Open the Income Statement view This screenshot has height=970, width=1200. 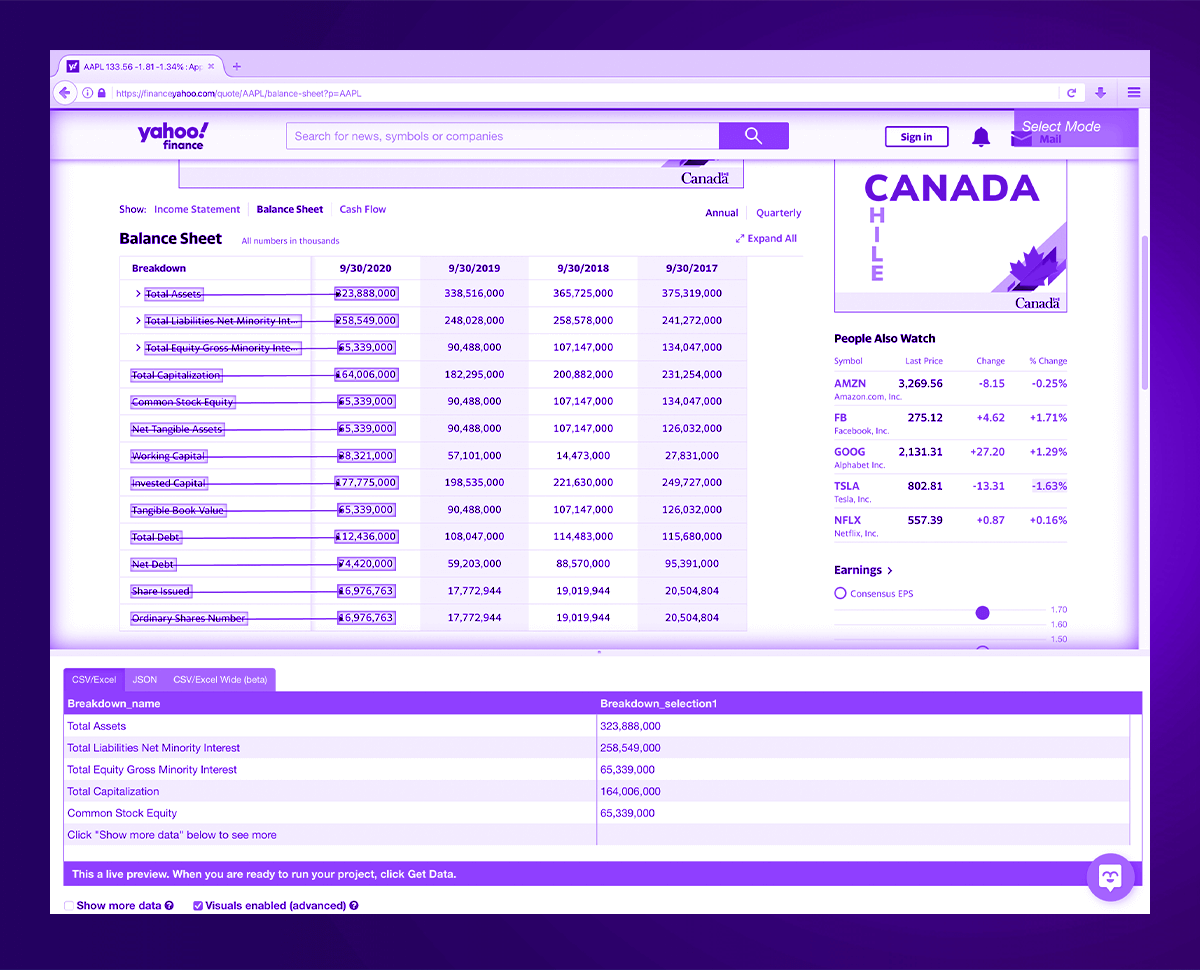tap(197, 210)
